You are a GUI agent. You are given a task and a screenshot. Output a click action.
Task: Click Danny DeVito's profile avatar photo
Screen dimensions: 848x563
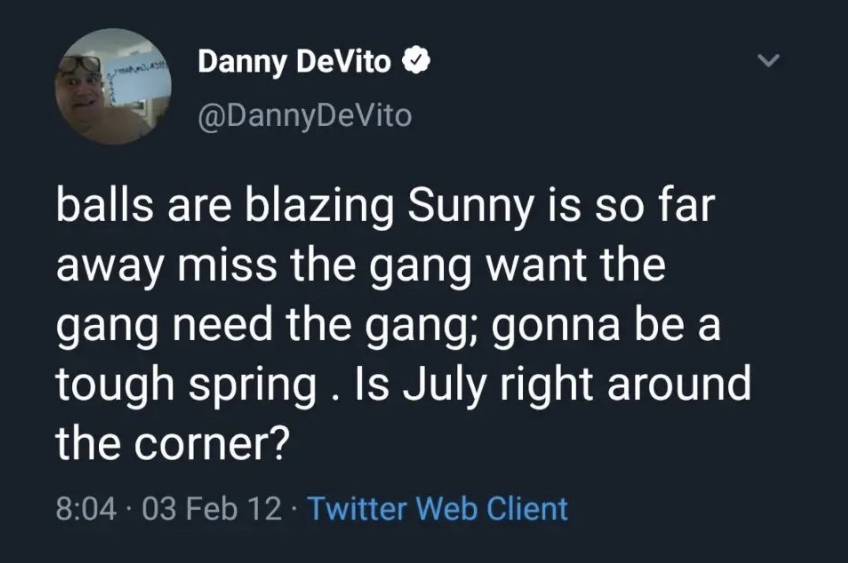[112, 86]
